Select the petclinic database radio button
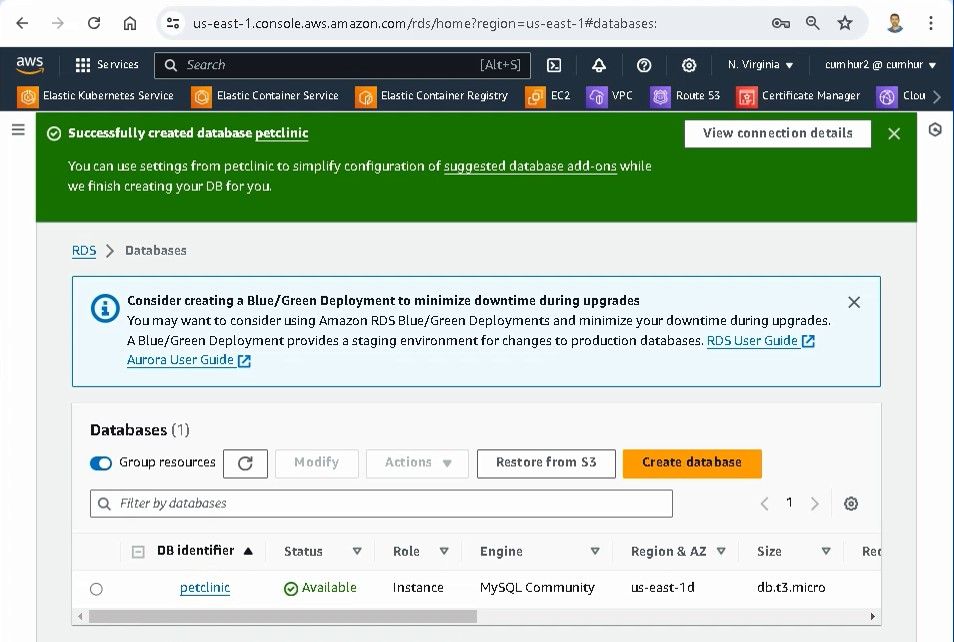 pyautogui.click(x=96, y=589)
